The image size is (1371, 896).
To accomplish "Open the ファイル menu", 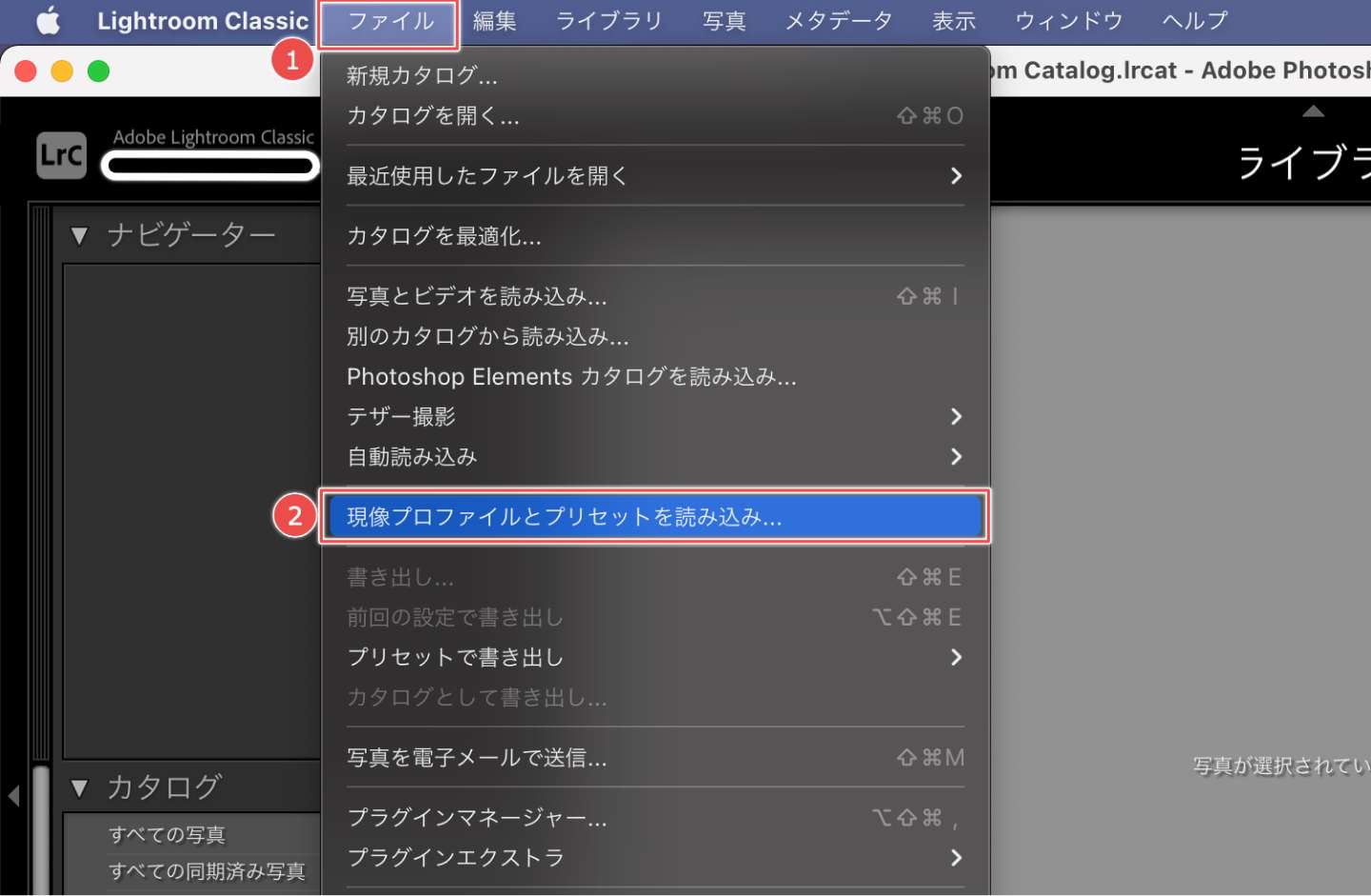I will point(390,21).
